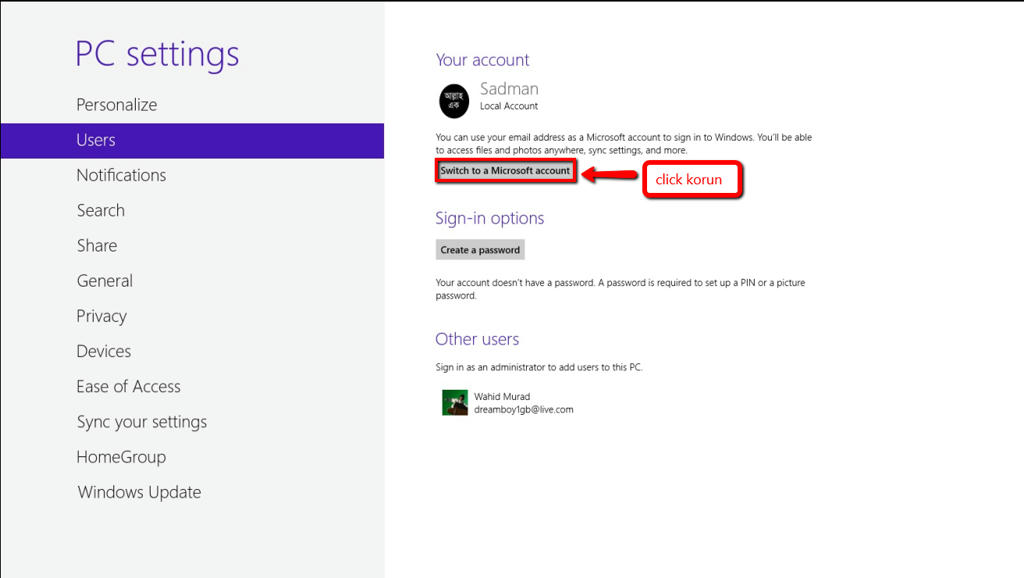This screenshot has width=1024, height=578.
Task: Click the Create a password button
Action: coord(480,250)
